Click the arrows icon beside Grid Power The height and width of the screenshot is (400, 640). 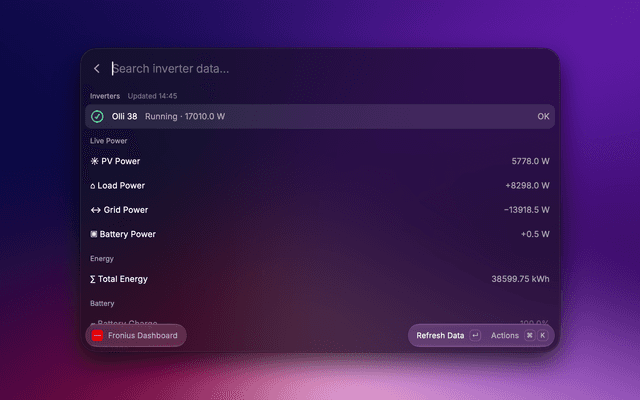(x=96, y=210)
